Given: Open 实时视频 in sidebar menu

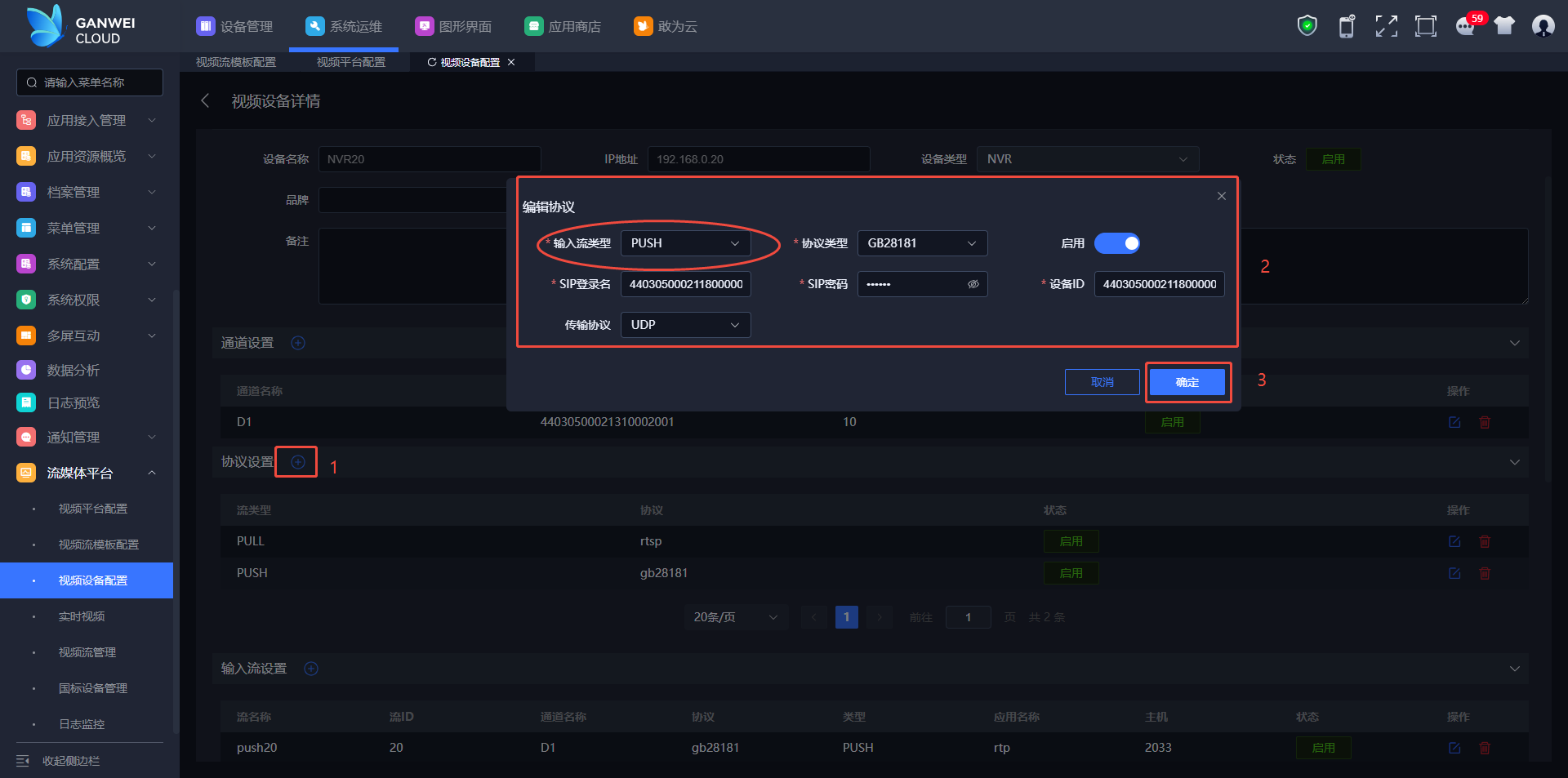Looking at the screenshot, I should coord(82,616).
